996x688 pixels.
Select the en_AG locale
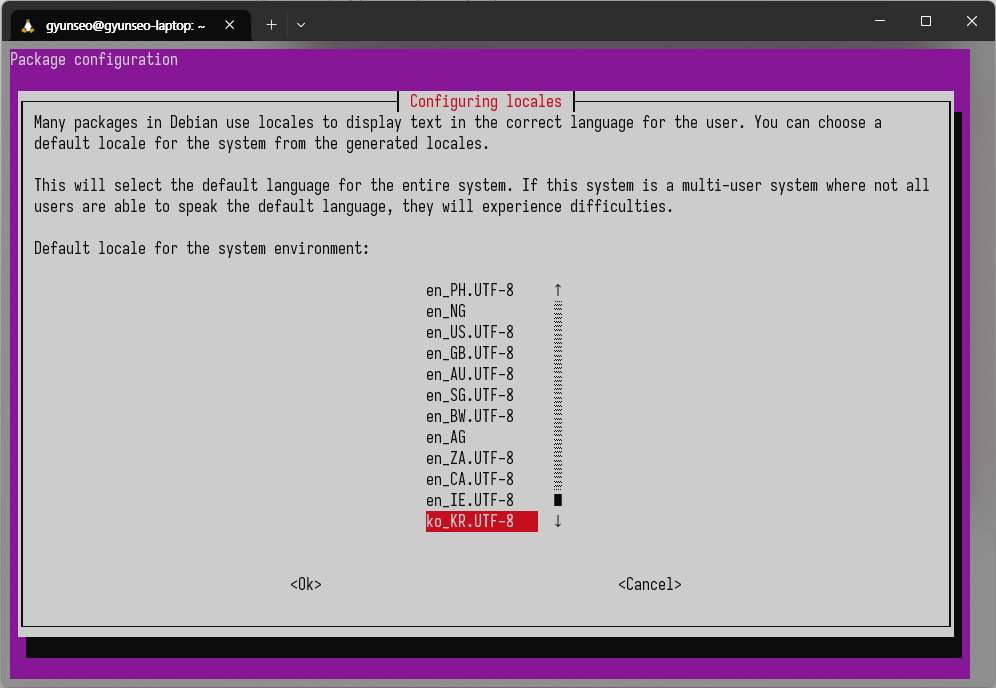pos(446,437)
